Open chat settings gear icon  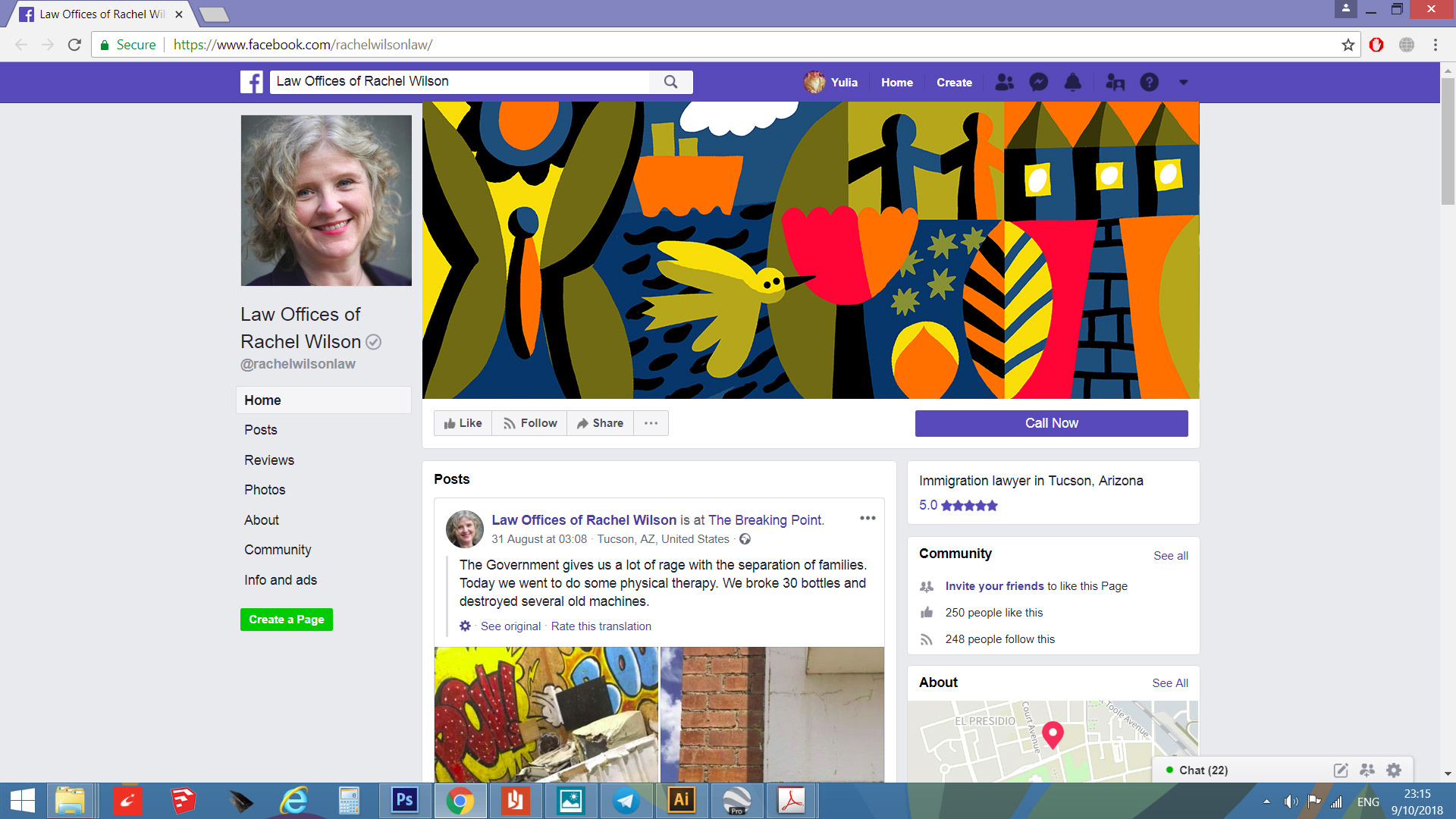click(x=1393, y=770)
